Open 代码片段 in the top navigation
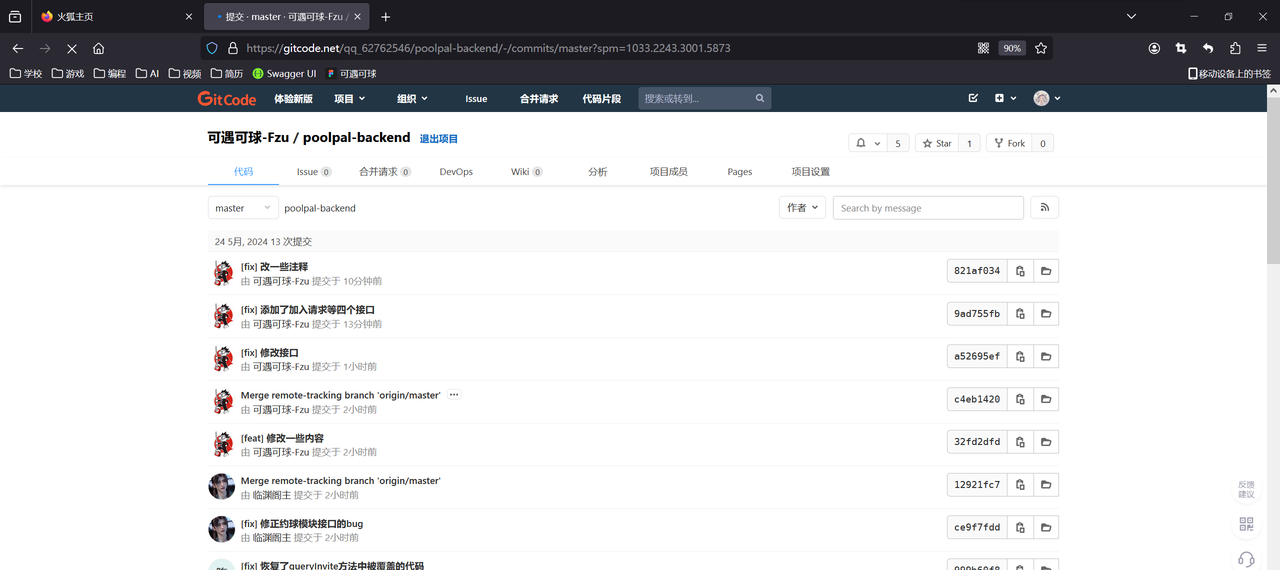 tap(601, 98)
